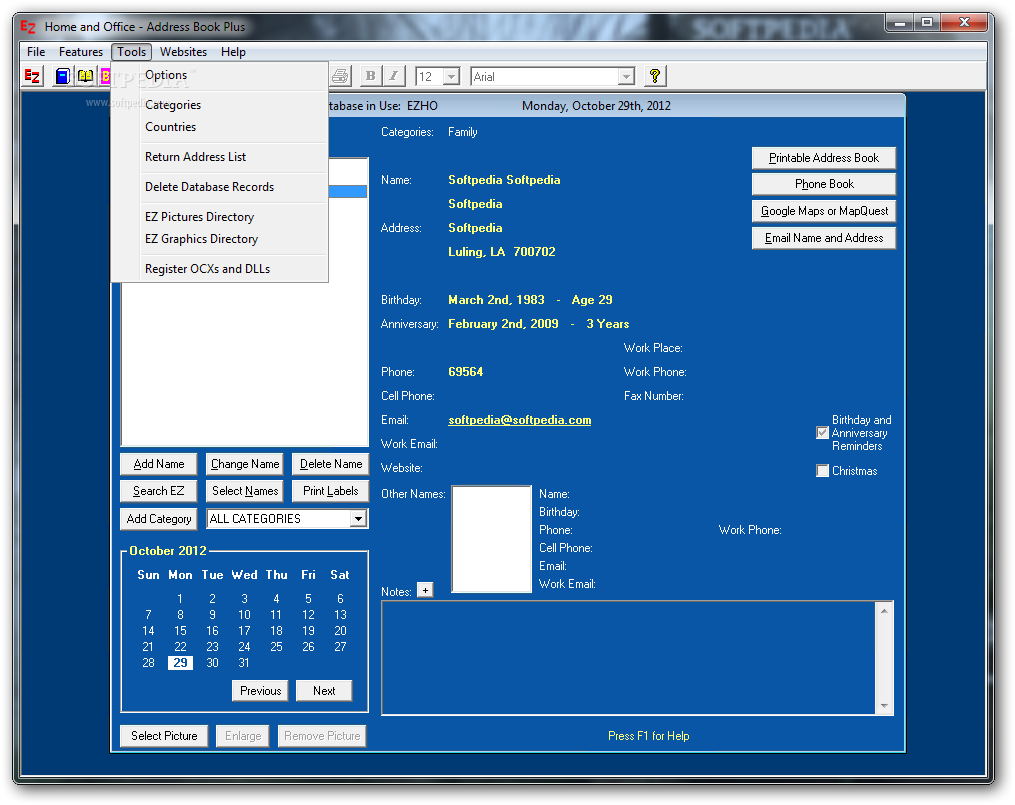Click the Luling, LA 700702 address line
1015x805 pixels.
point(502,252)
